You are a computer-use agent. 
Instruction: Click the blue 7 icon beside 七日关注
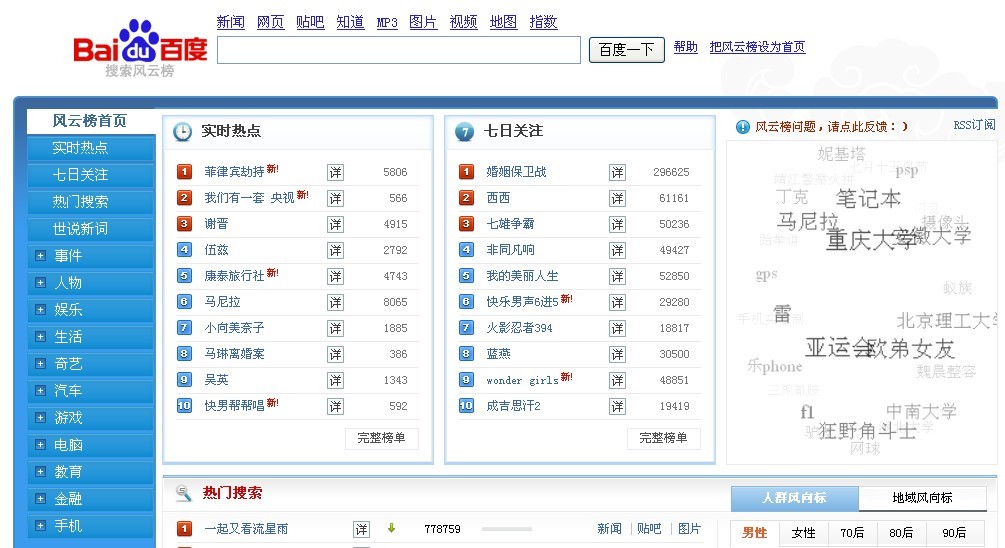464,132
